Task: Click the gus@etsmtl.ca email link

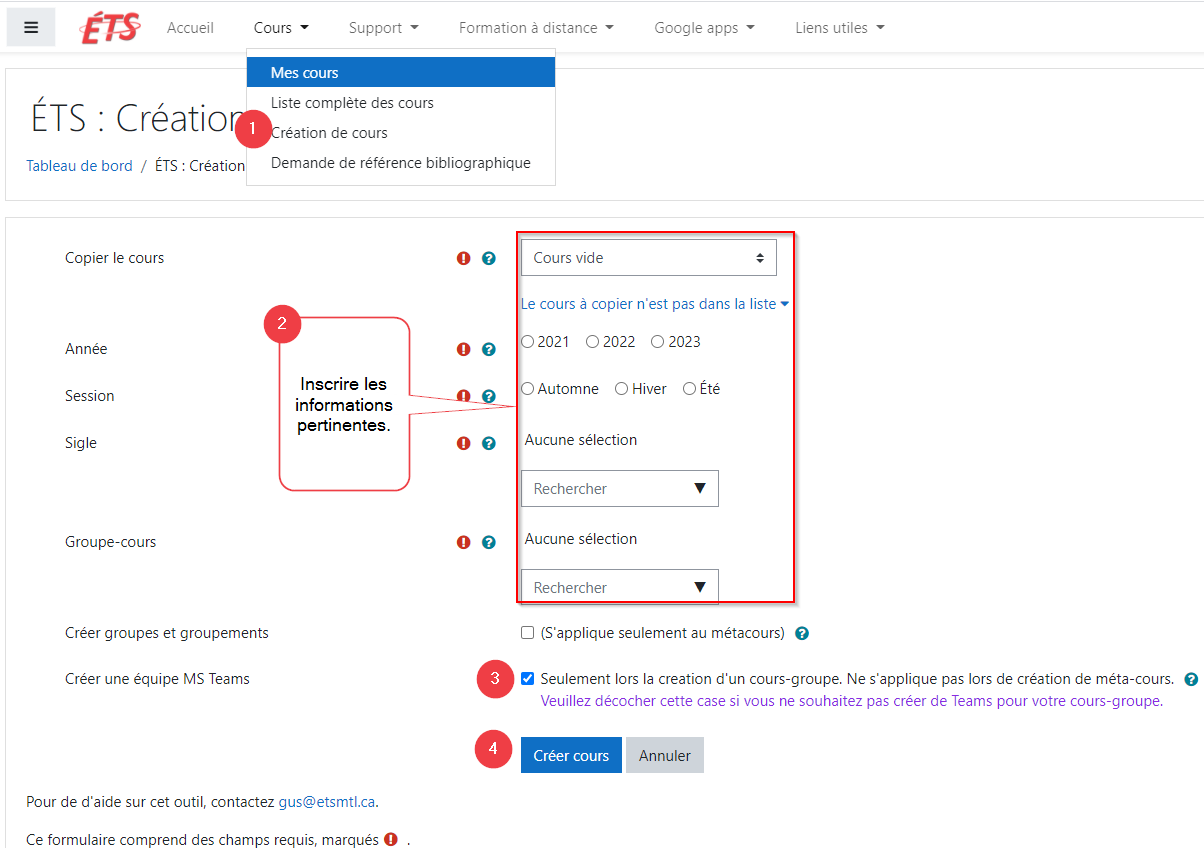Action: point(326,801)
